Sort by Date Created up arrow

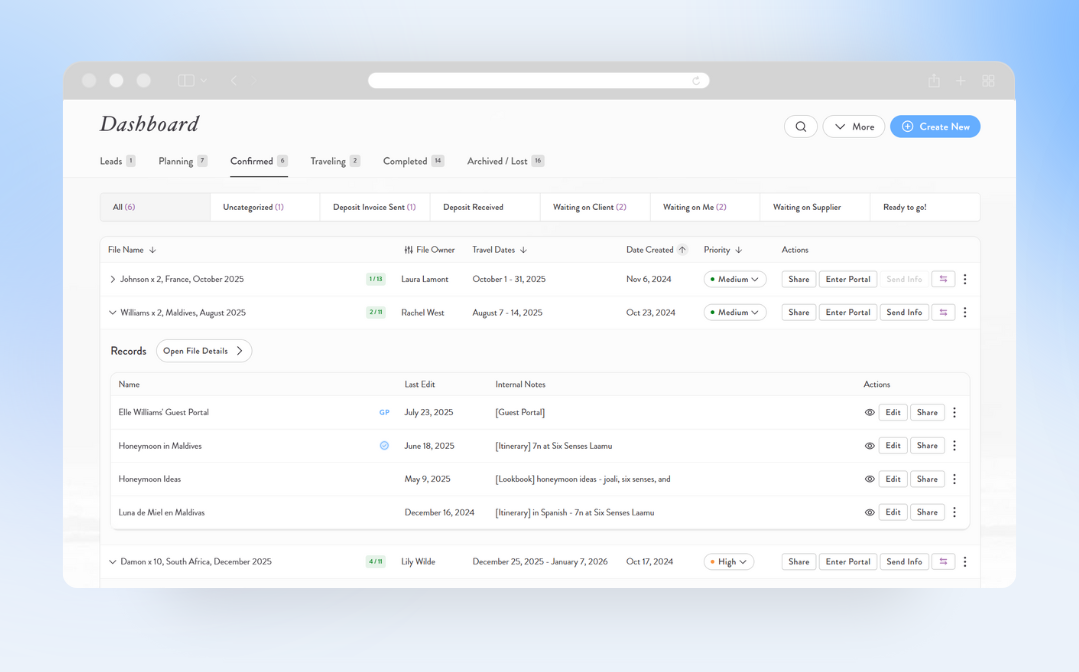682,250
